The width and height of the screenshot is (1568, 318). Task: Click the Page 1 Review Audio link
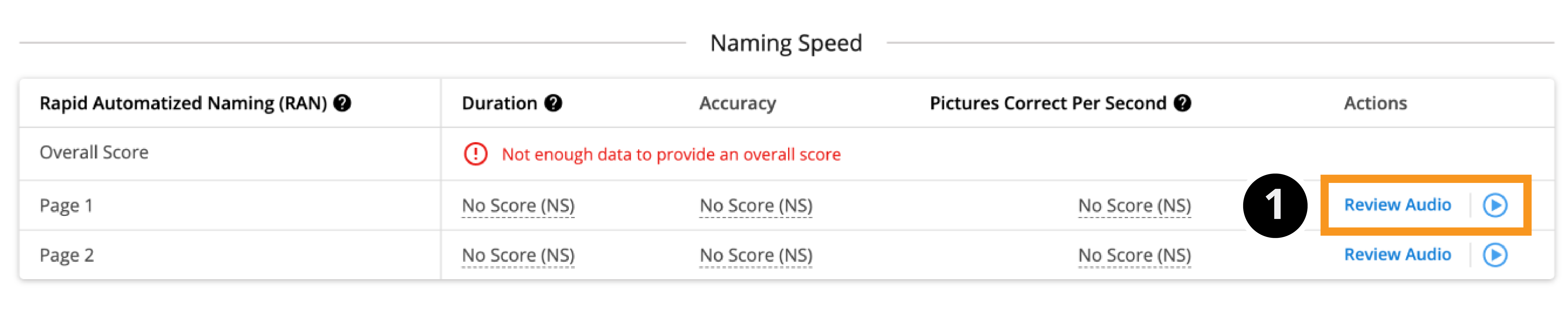(x=1397, y=205)
